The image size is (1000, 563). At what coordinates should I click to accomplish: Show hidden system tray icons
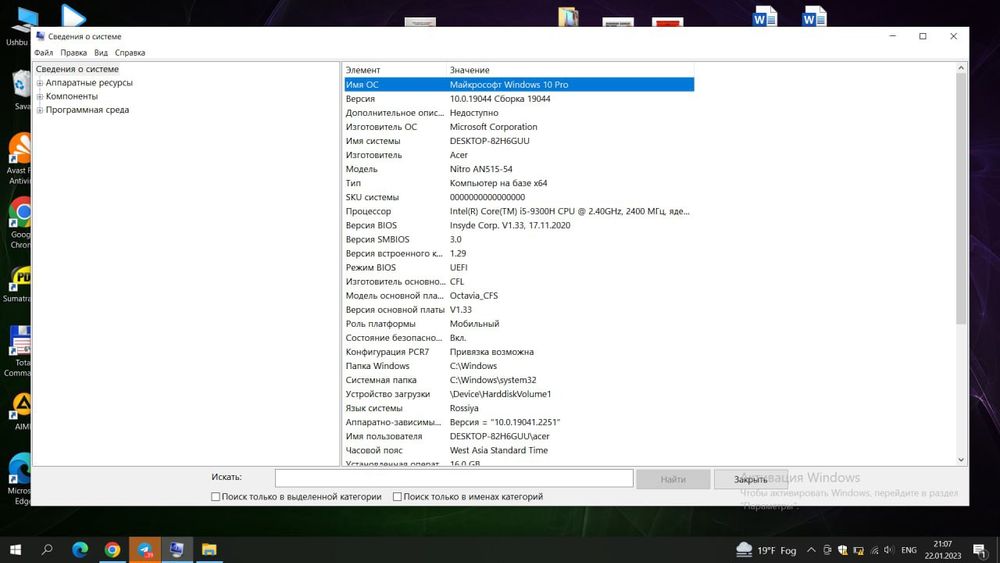point(811,550)
